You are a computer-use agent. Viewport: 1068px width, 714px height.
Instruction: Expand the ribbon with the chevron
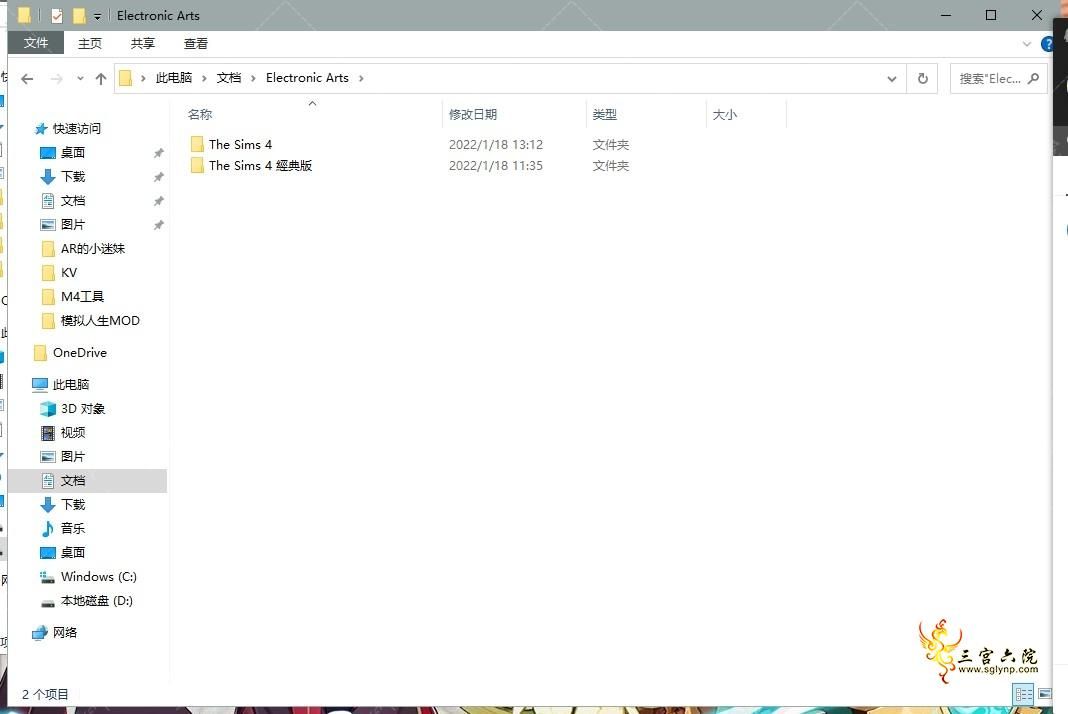1026,44
